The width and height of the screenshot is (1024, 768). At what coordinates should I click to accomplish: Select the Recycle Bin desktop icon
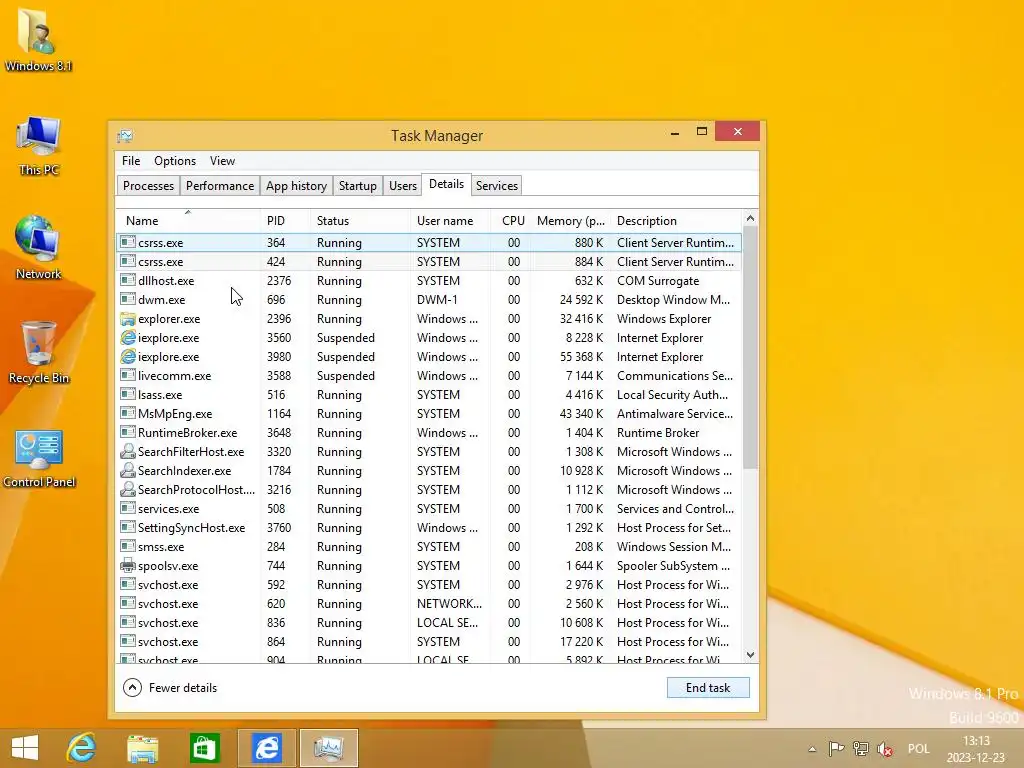point(39,353)
